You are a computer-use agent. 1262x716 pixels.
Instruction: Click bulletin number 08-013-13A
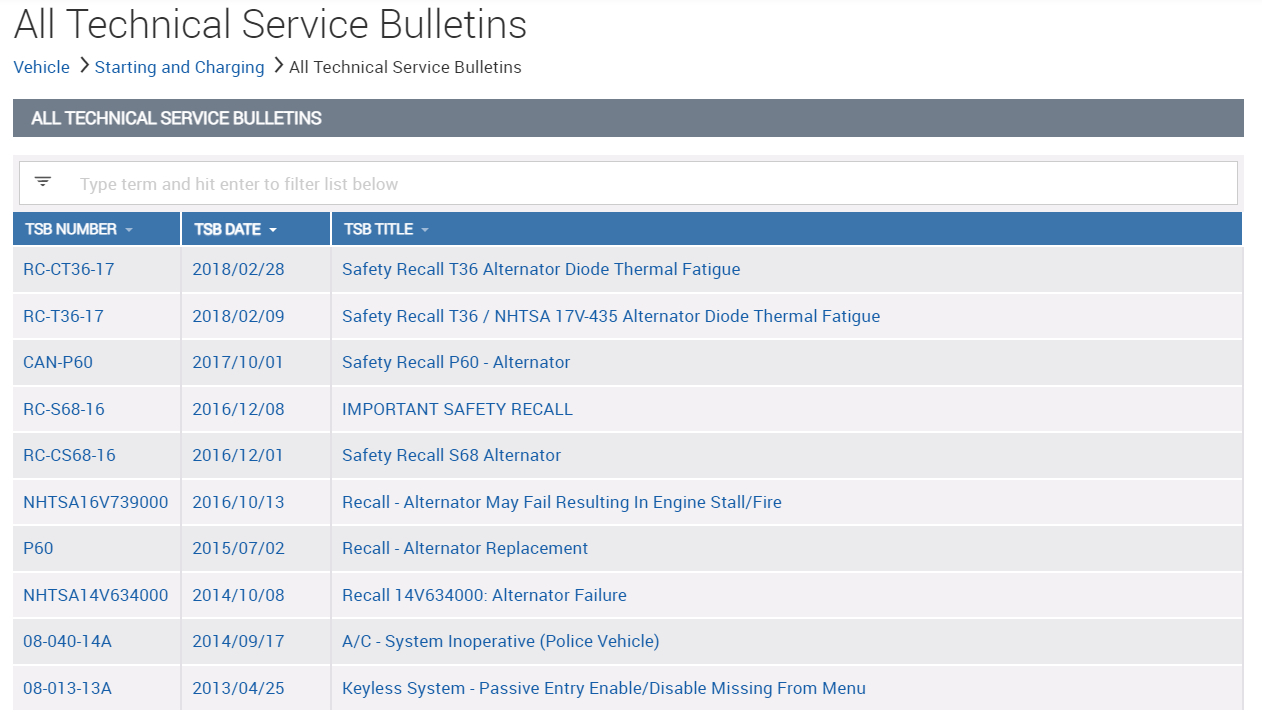coord(67,688)
